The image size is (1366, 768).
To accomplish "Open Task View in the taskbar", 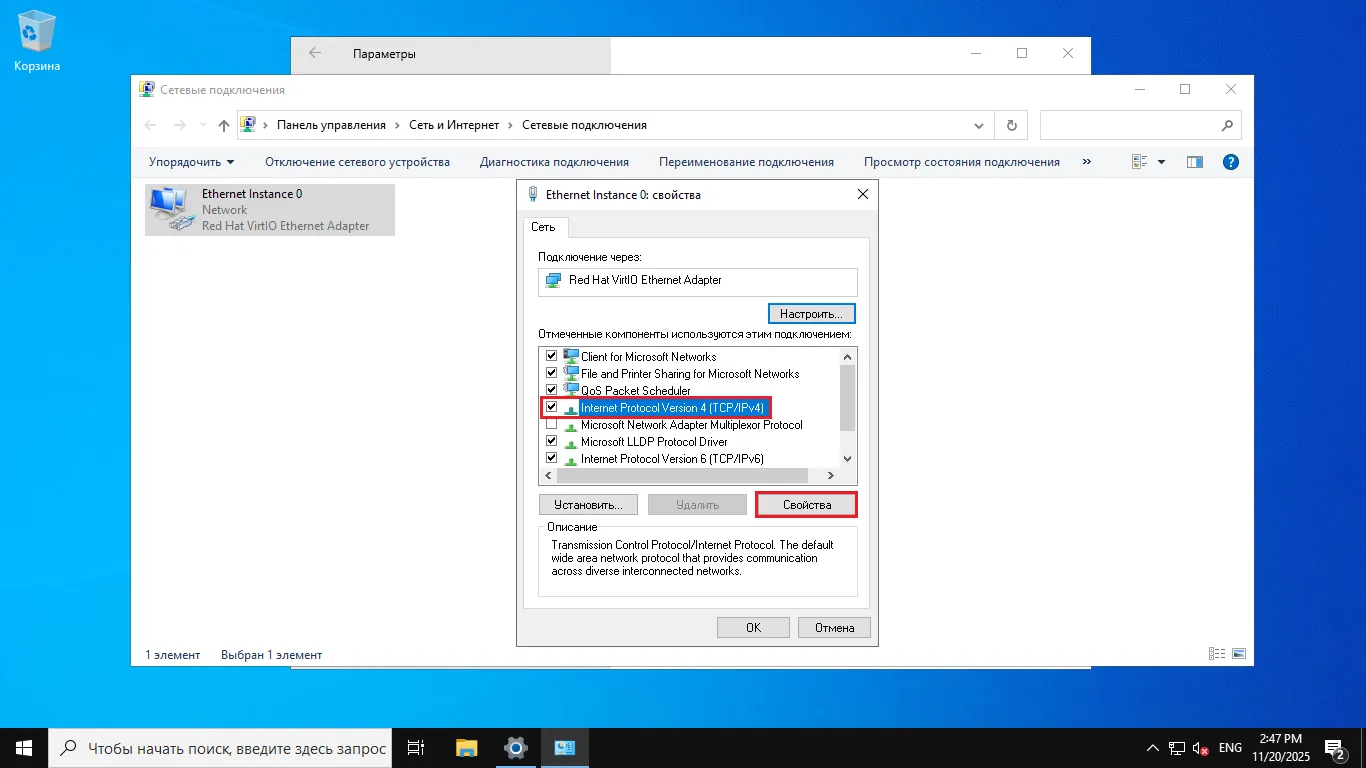I will point(417,747).
